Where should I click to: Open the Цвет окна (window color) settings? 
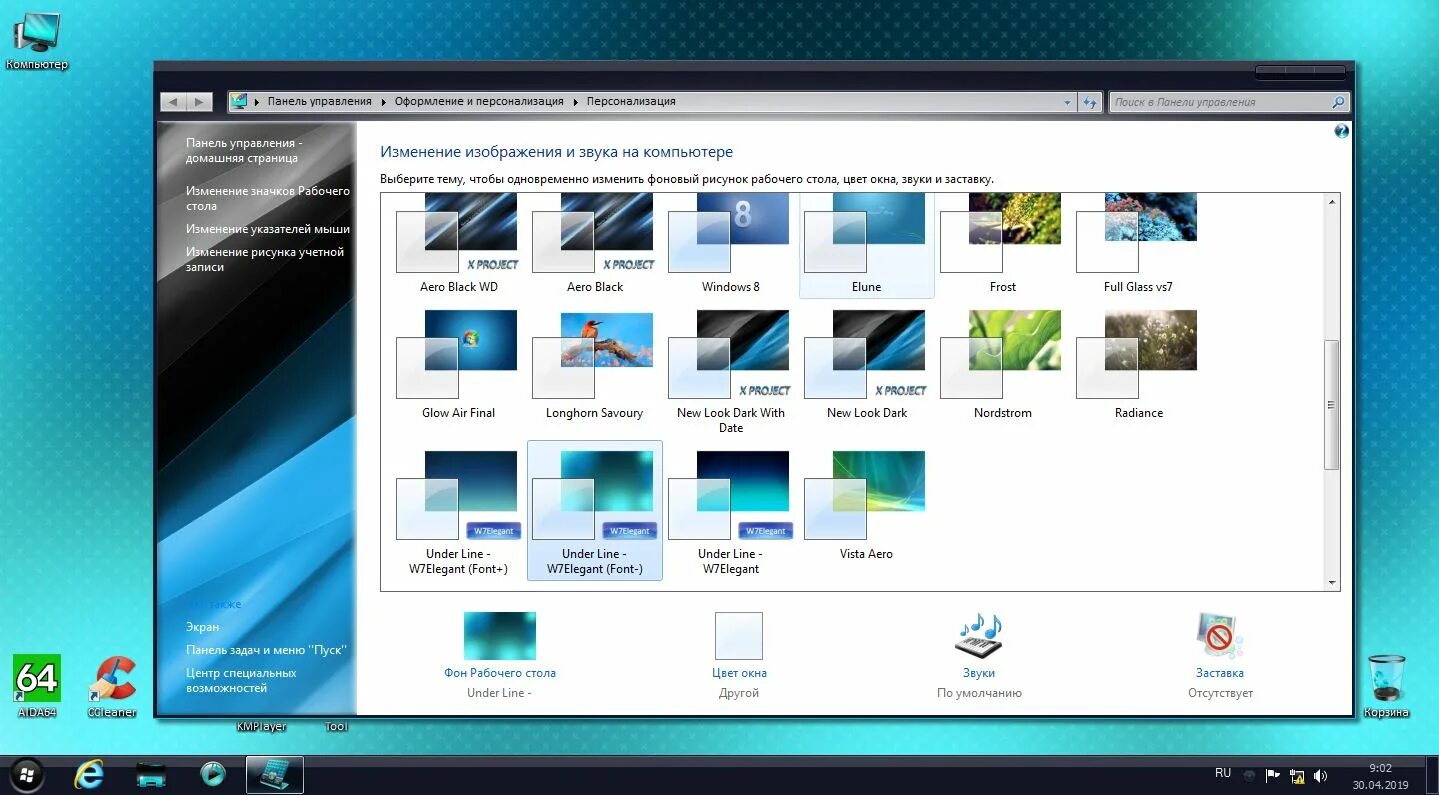(739, 650)
